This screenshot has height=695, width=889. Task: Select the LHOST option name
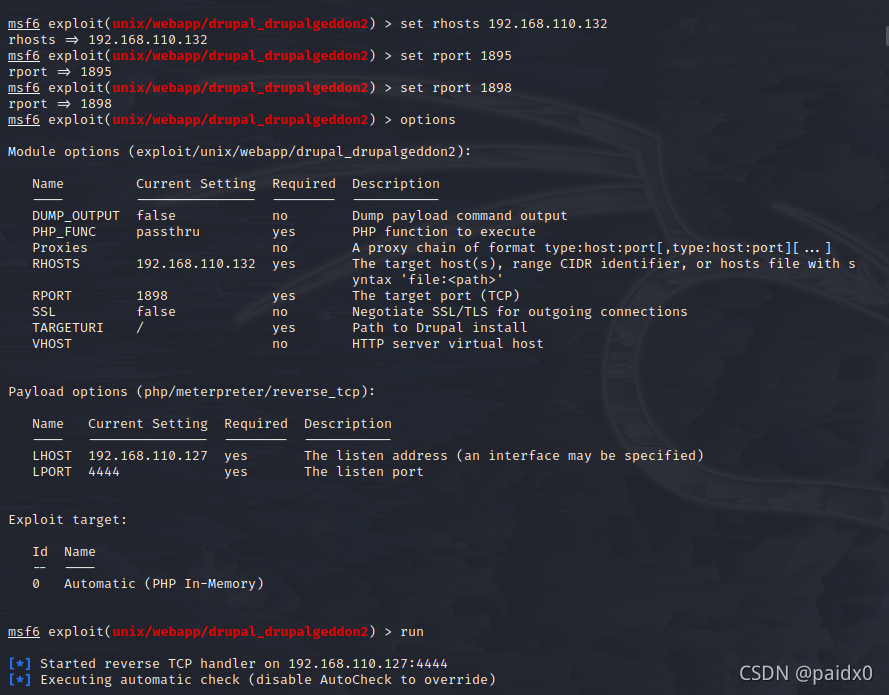[x=52, y=456]
